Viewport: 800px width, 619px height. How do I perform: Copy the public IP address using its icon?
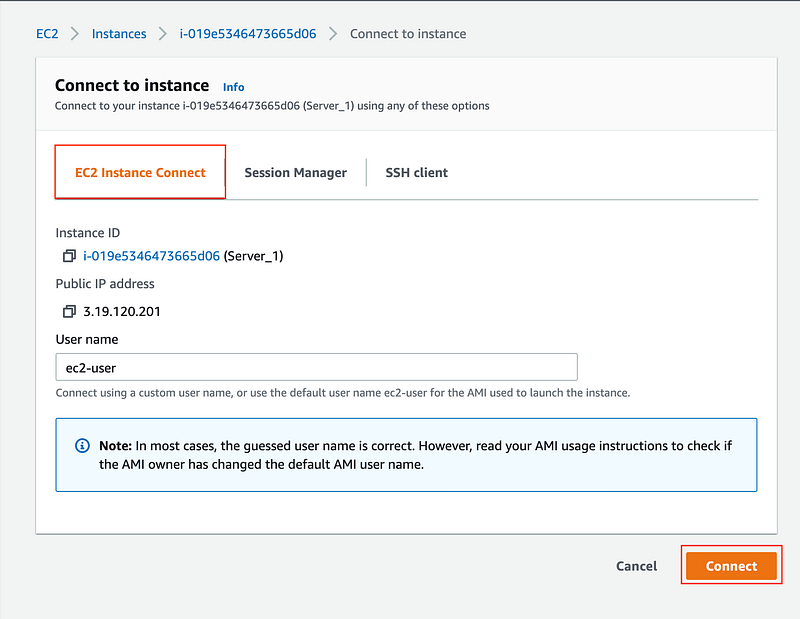coord(69,311)
